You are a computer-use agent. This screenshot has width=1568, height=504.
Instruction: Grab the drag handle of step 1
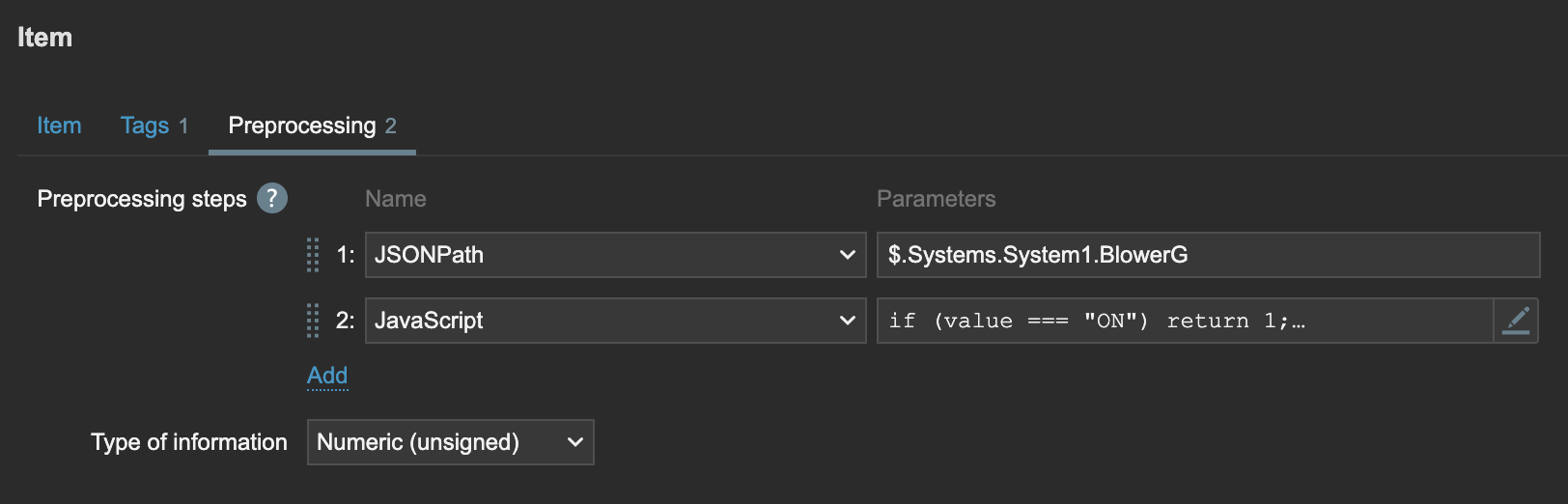pyautogui.click(x=313, y=255)
